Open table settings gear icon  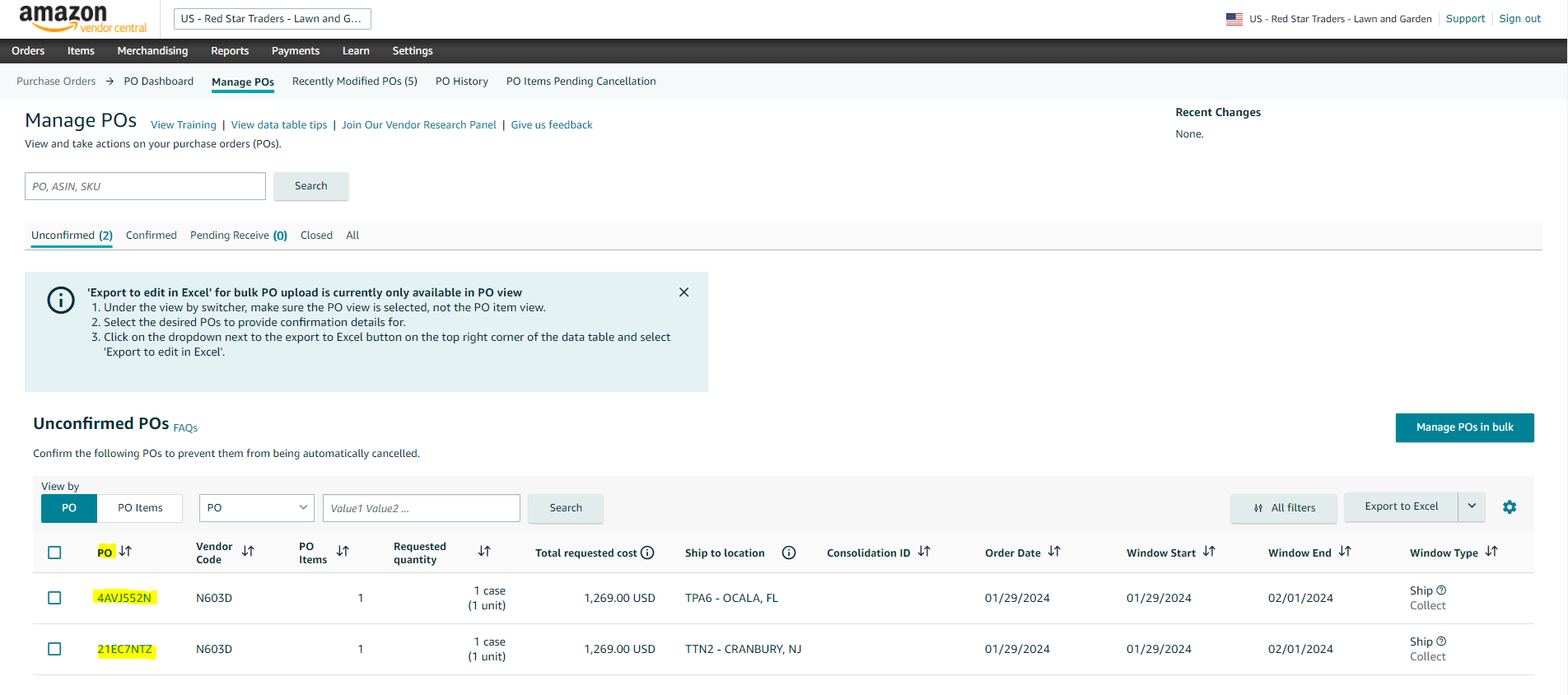(1509, 507)
